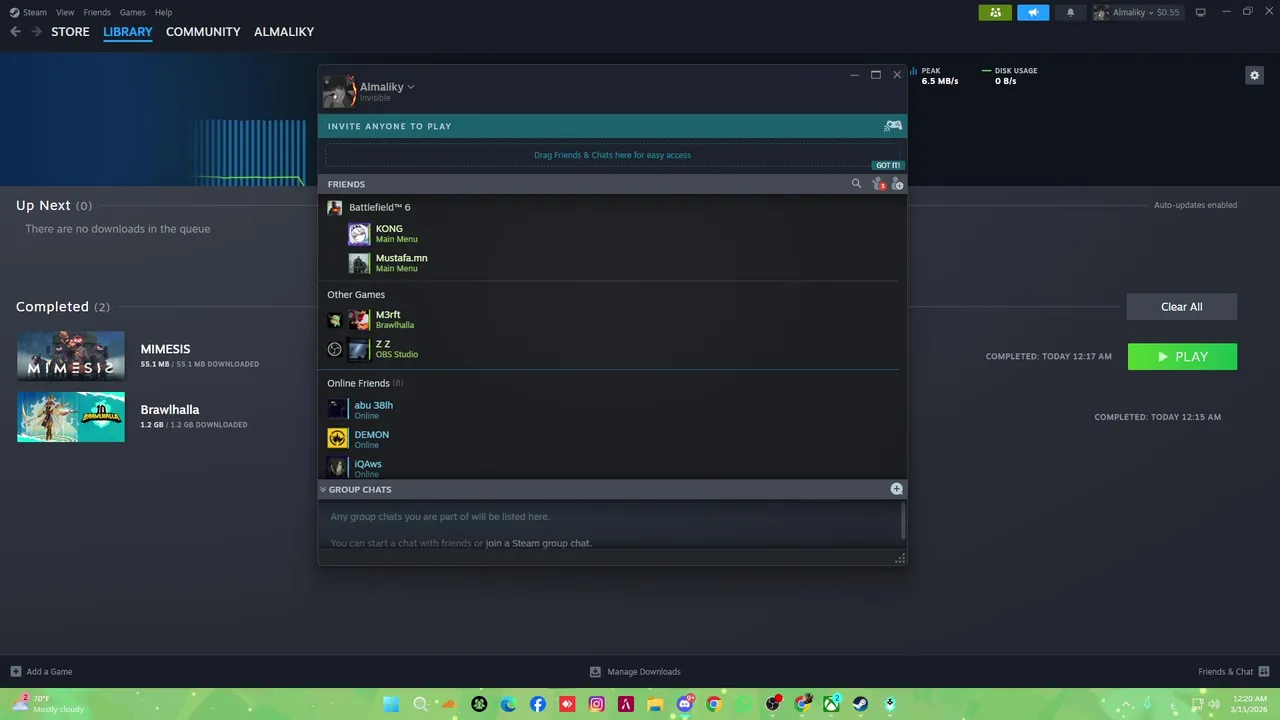Show hidden icons chevron in system tray
The image size is (1280, 720).
coord(1127,704)
